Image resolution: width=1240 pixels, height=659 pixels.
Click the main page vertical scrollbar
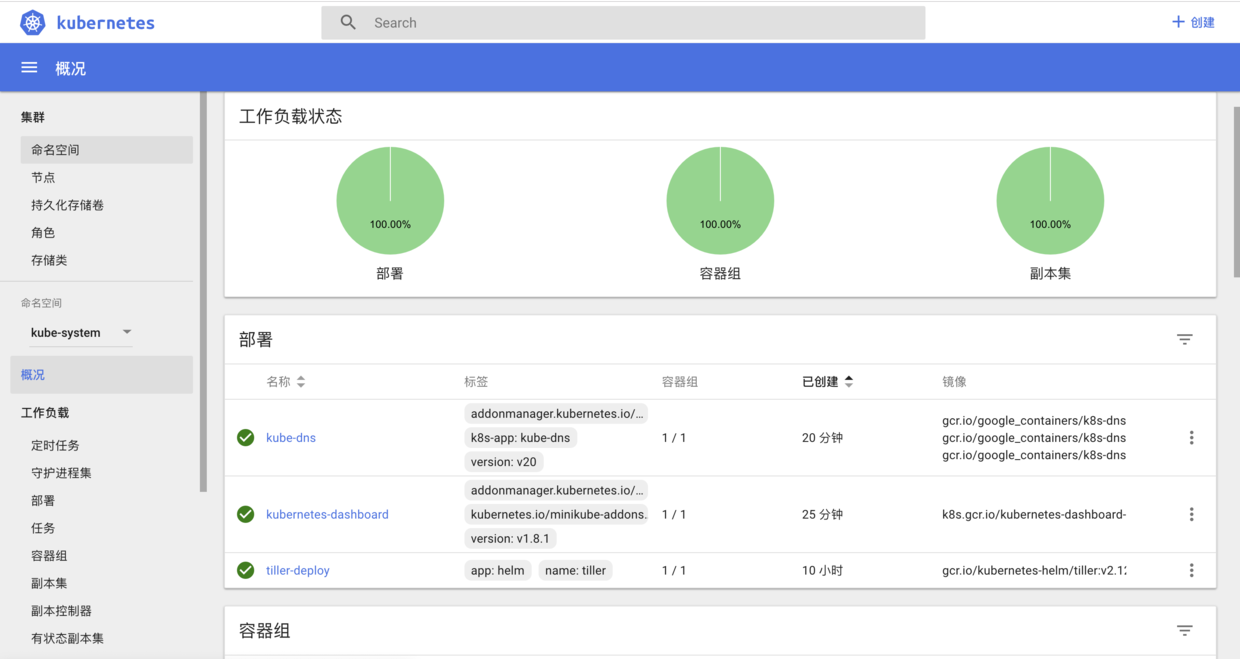pyautogui.click(x=1236, y=190)
